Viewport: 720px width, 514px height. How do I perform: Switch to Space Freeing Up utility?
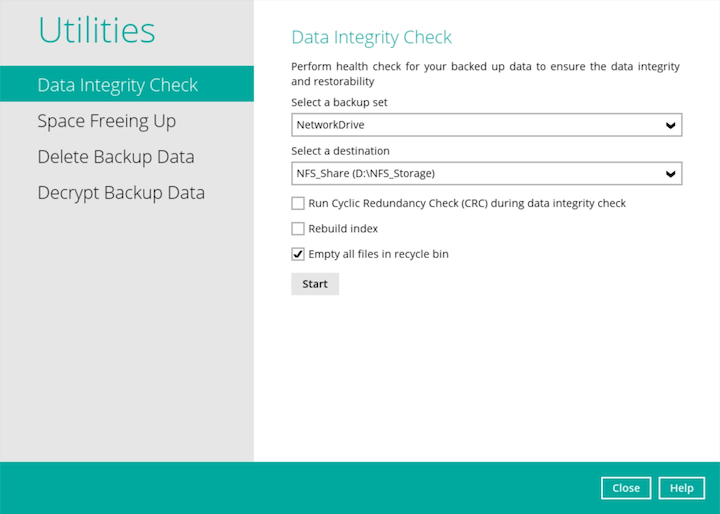coord(106,121)
